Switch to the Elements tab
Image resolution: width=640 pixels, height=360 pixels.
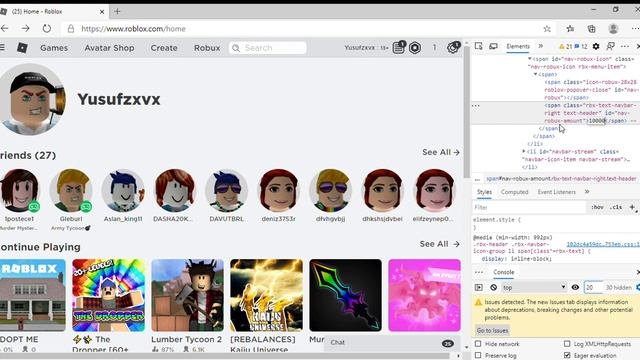pyautogui.click(x=518, y=46)
